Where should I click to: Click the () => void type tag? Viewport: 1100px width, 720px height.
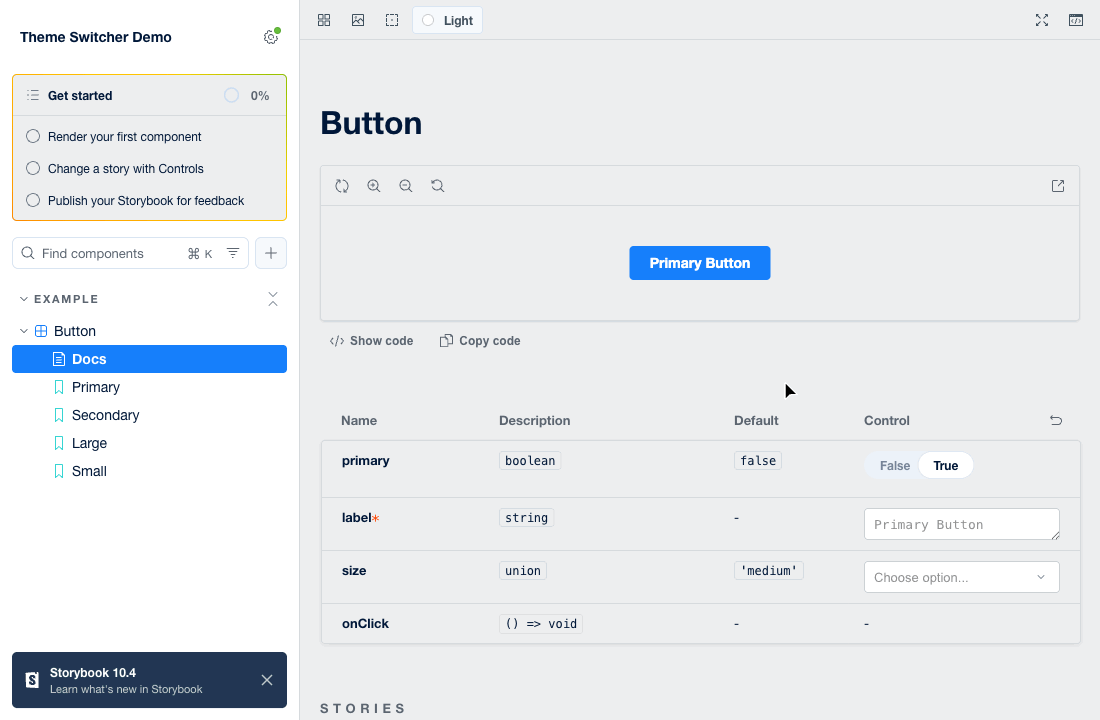(541, 624)
